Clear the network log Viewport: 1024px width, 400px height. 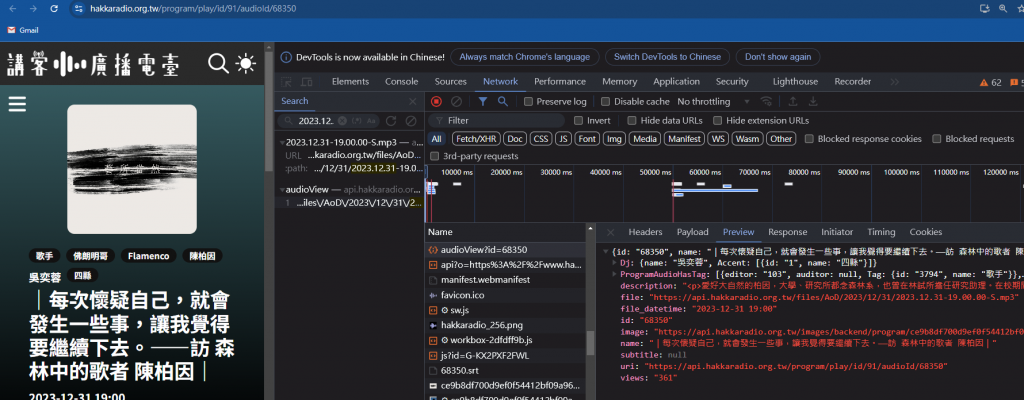(456, 101)
